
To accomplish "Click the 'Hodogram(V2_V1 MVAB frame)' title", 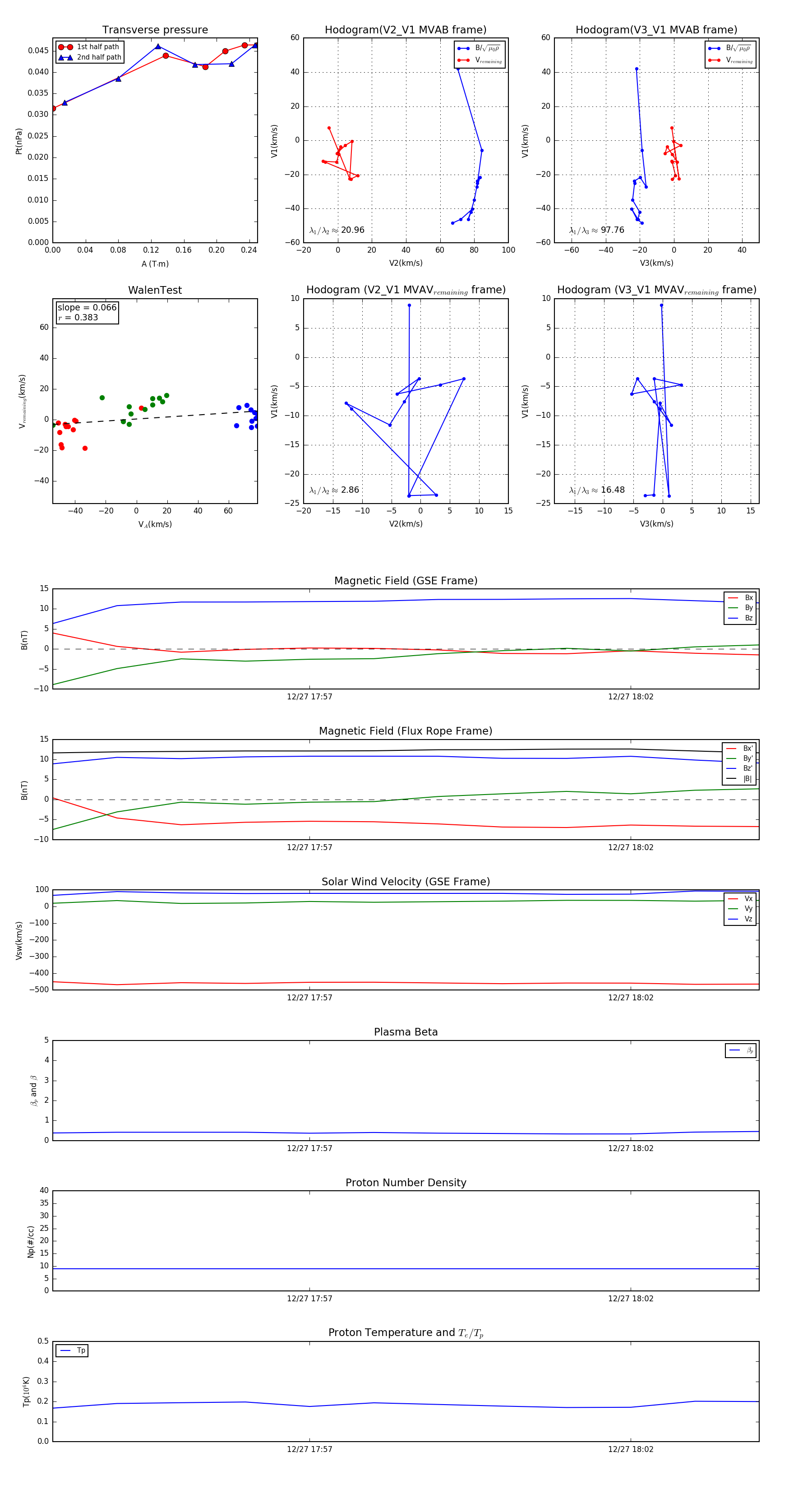I will (x=406, y=30).
